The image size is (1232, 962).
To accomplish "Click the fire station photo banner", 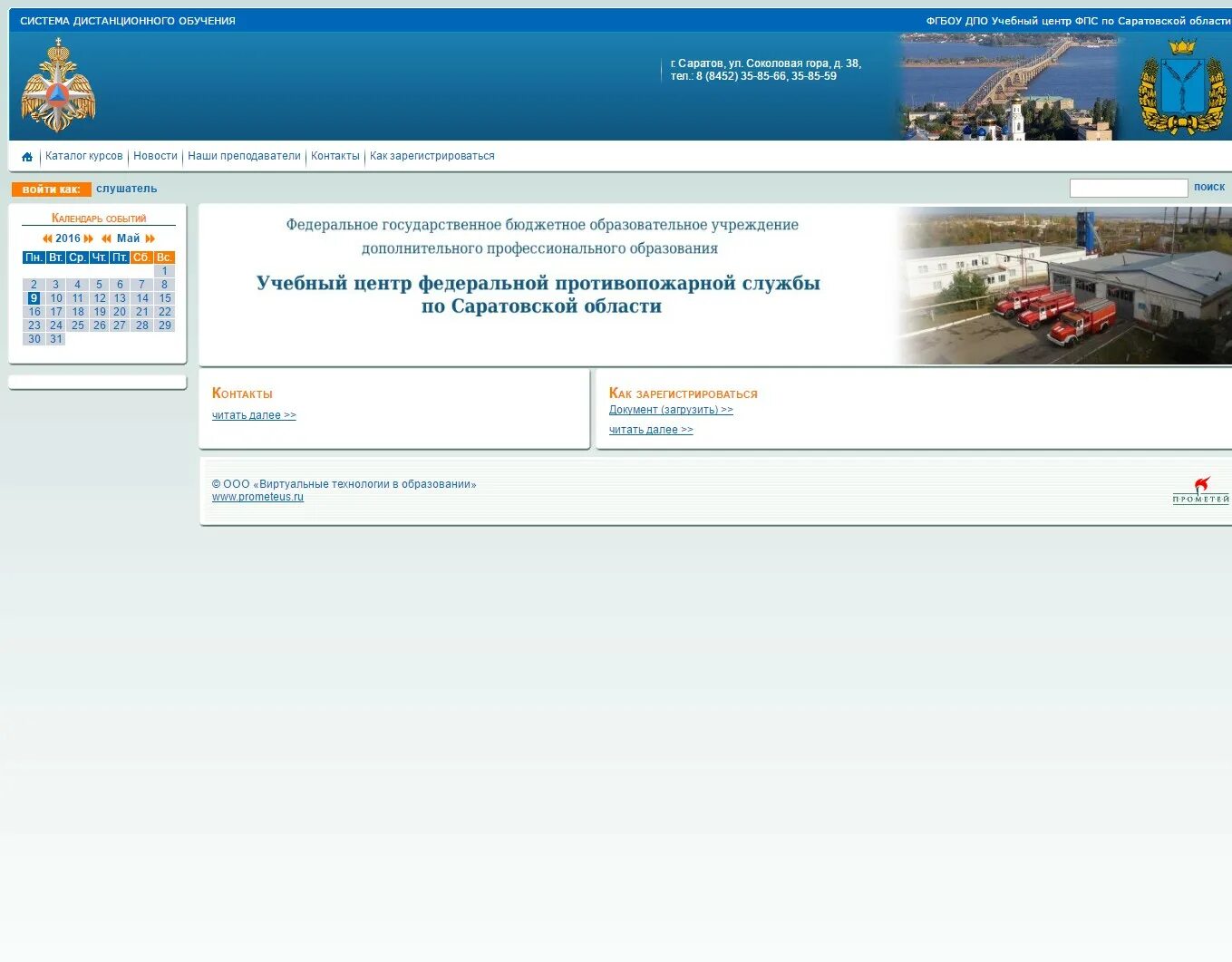I will (x=1063, y=286).
